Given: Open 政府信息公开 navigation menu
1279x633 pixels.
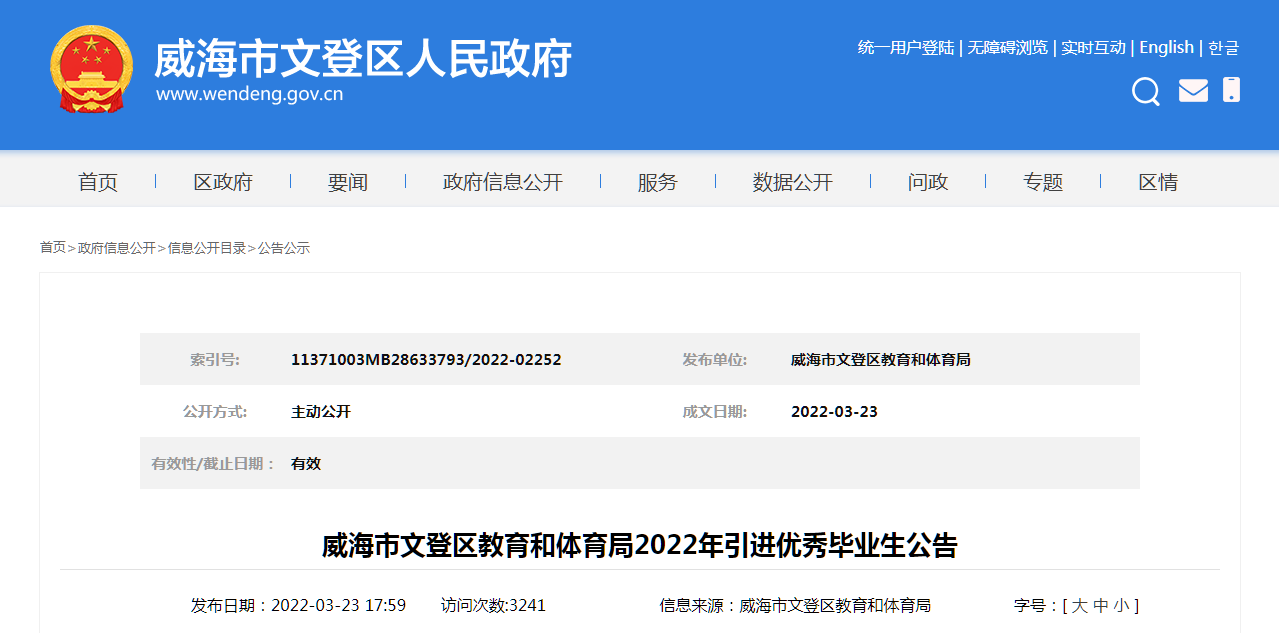Looking at the screenshot, I should (x=503, y=182).
